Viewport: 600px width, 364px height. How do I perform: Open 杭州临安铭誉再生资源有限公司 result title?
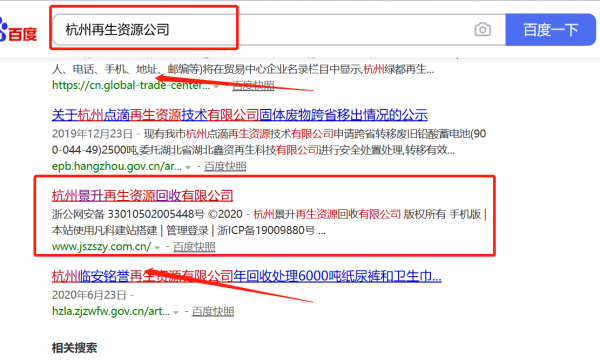(246, 276)
